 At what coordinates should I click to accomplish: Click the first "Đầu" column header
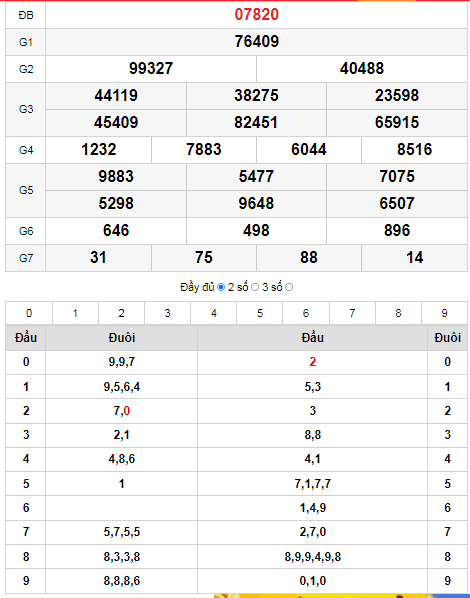26,338
